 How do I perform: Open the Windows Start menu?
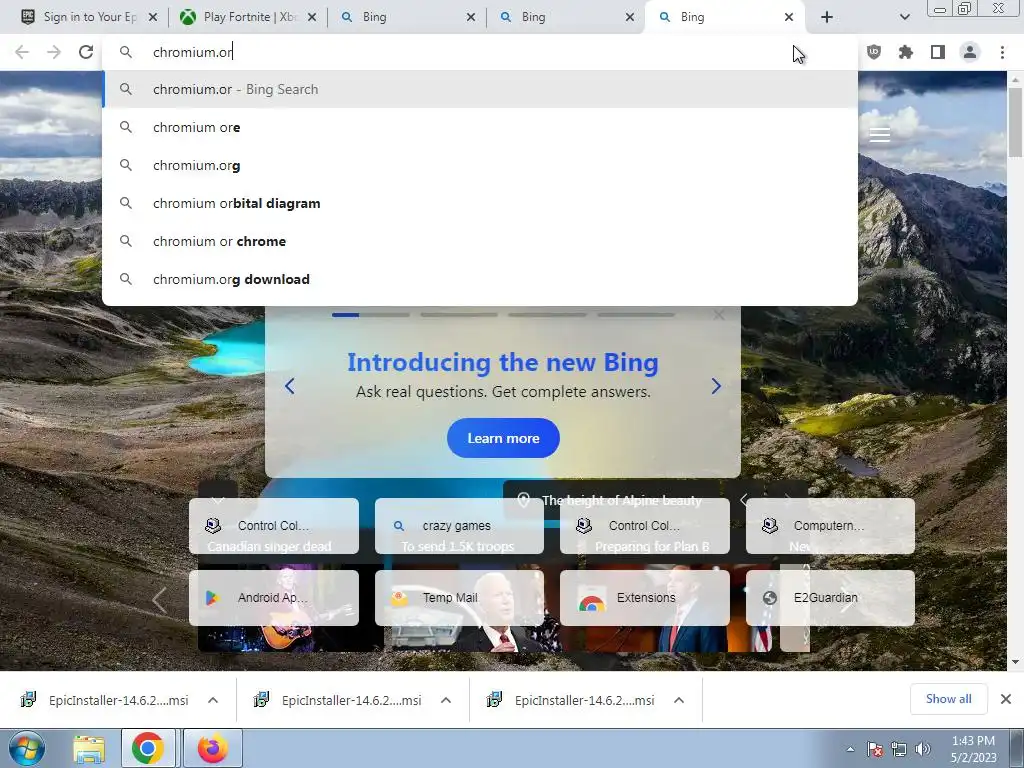pos(27,748)
